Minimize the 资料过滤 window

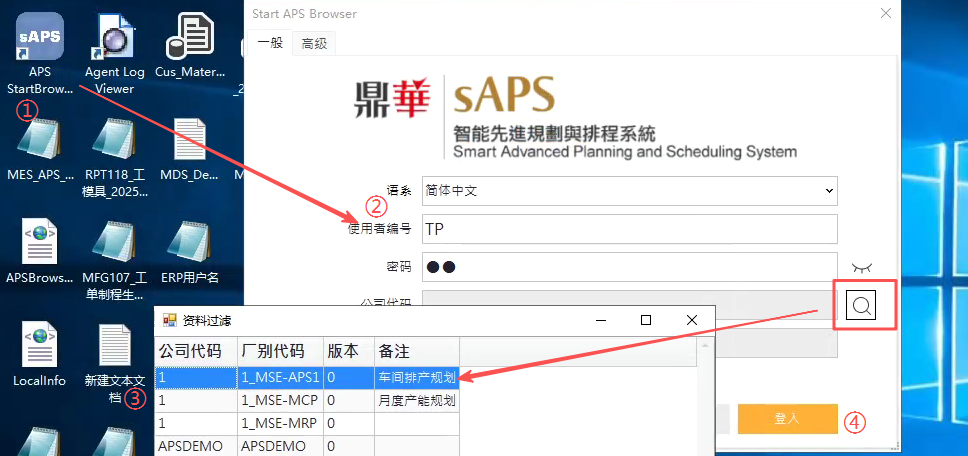tap(600, 320)
